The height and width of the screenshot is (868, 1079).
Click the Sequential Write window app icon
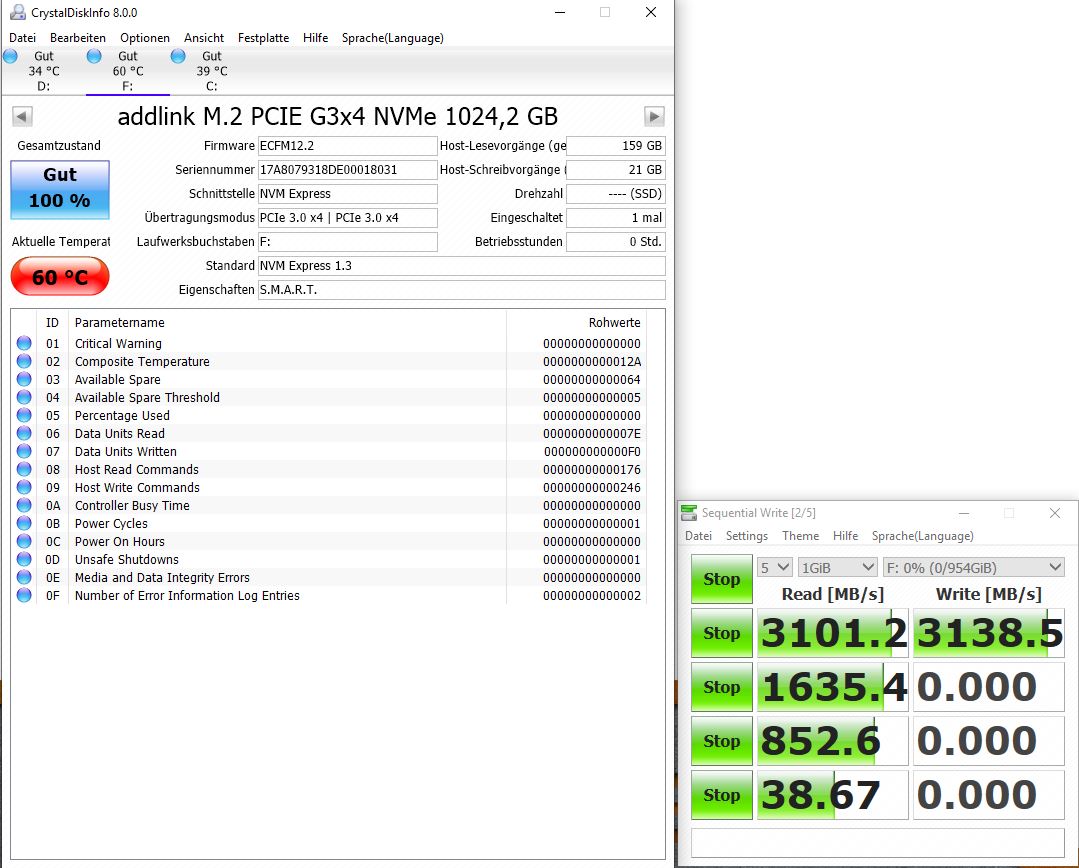point(689,513)
